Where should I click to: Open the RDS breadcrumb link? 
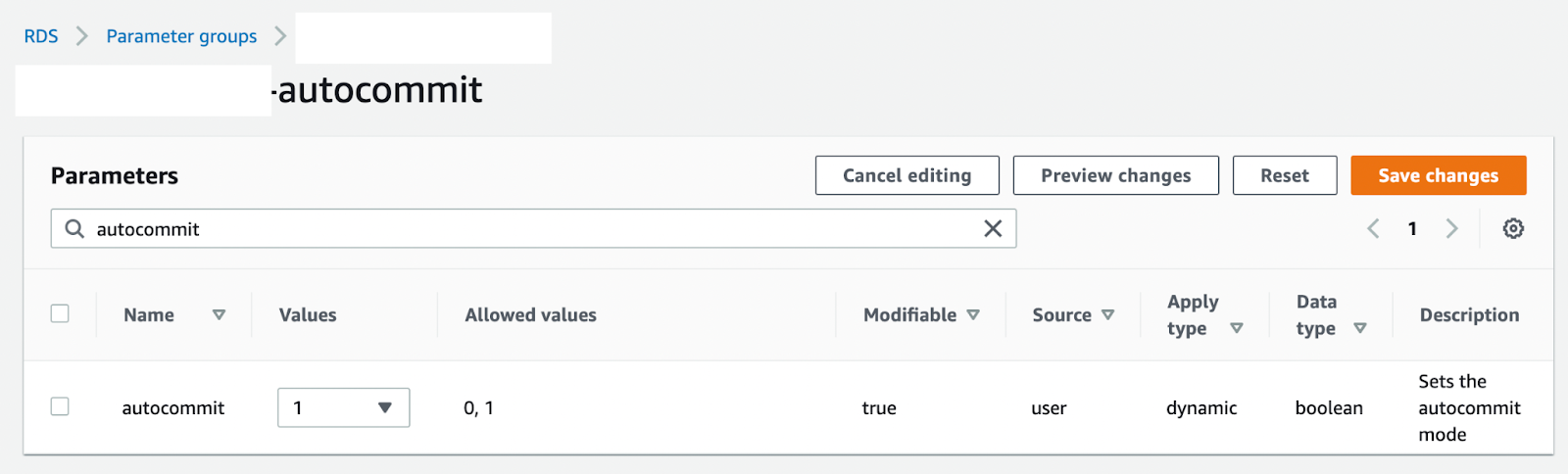pyautogui.click(x=41, y=36)
